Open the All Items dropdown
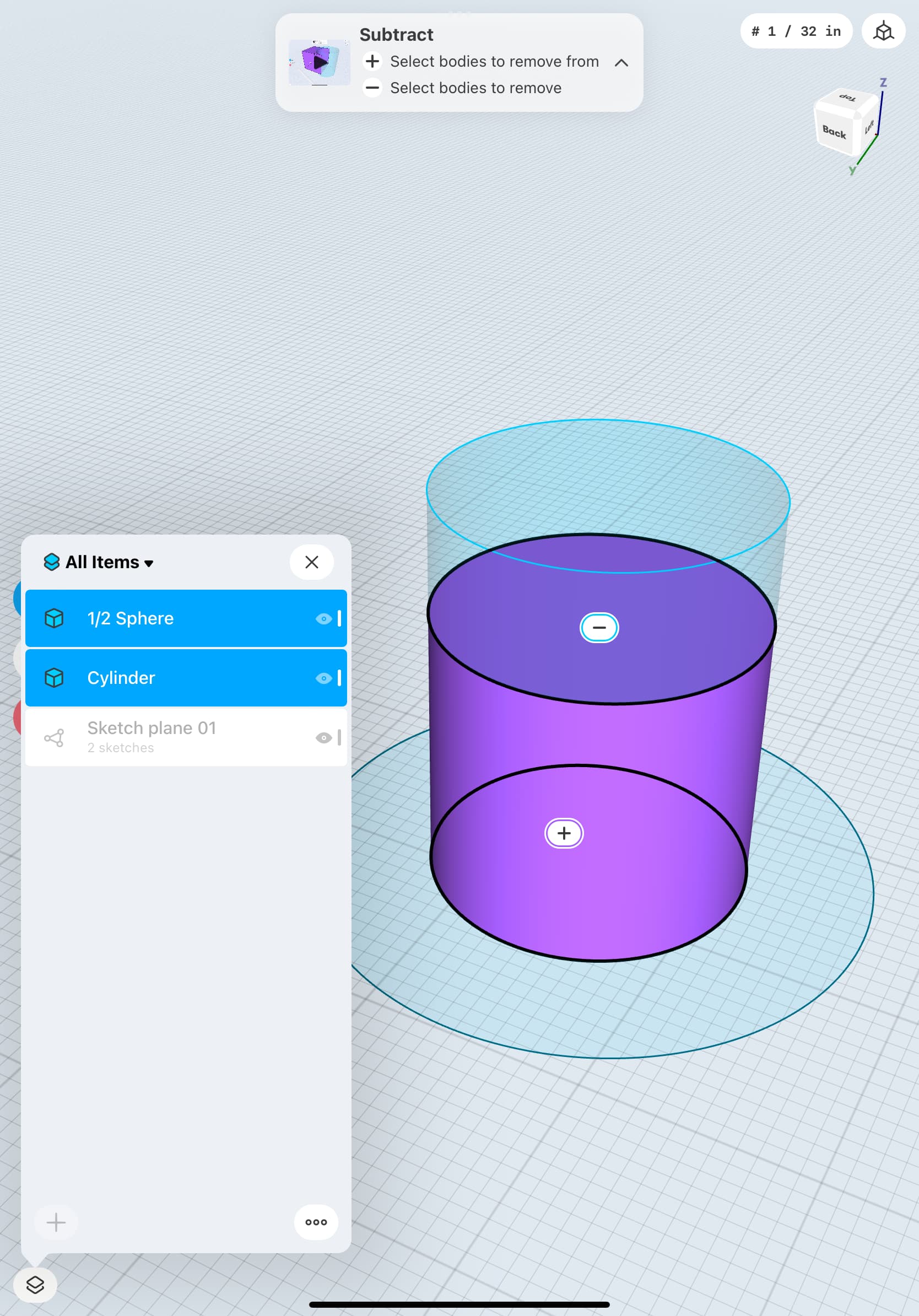This screenshot has width=919, height=1316. tap(109, 562)
